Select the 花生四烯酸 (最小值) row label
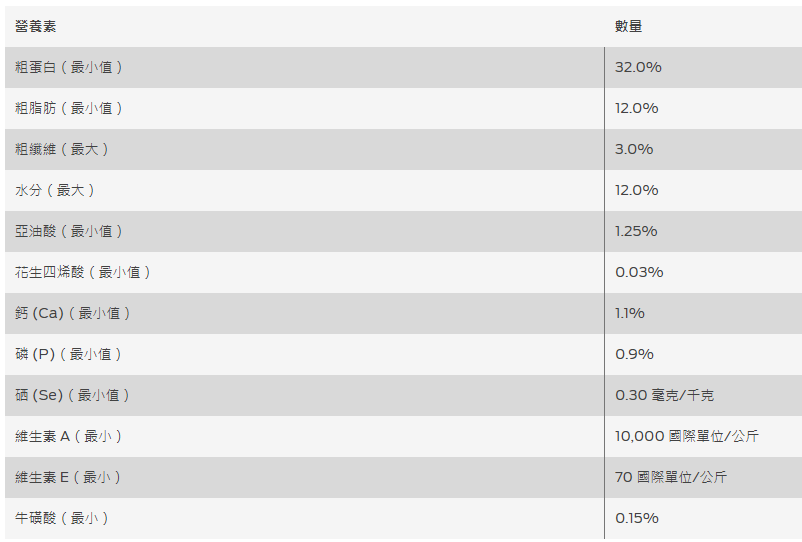Image resolution: width=802 pixels, height=542 pixels. (x=83, y=272)
